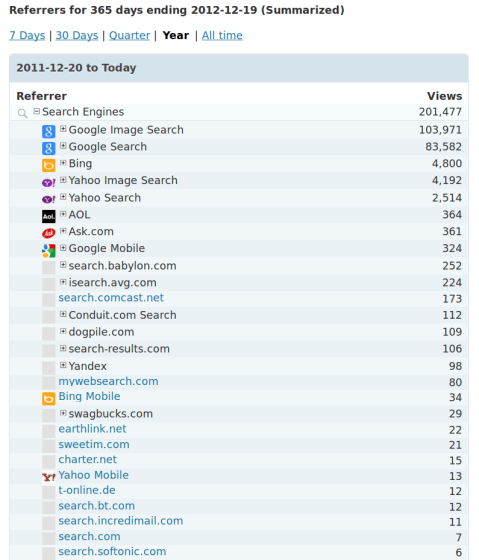Expand the swagbucks.com row
Image resolution: width=479 pixels, height=560 pixels.
pos(63,413)
